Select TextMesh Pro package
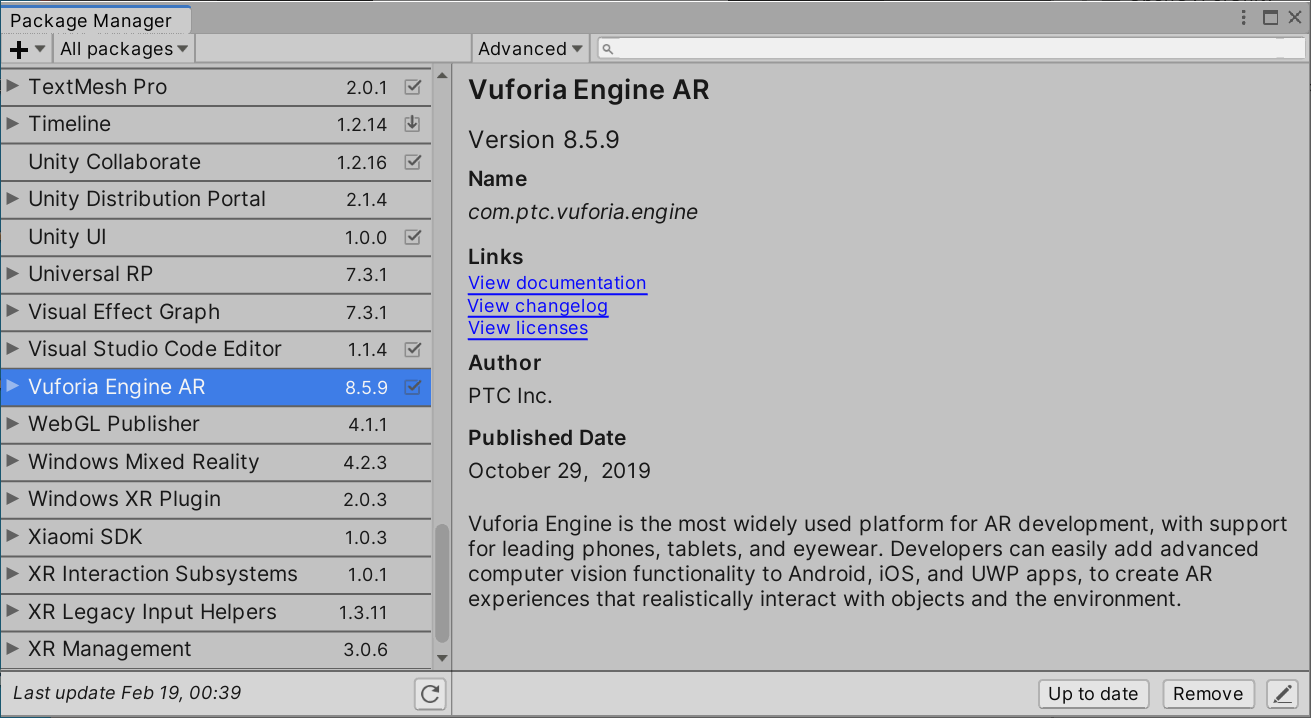Screen dimensions: 1311x718 (x=215, y=87)
